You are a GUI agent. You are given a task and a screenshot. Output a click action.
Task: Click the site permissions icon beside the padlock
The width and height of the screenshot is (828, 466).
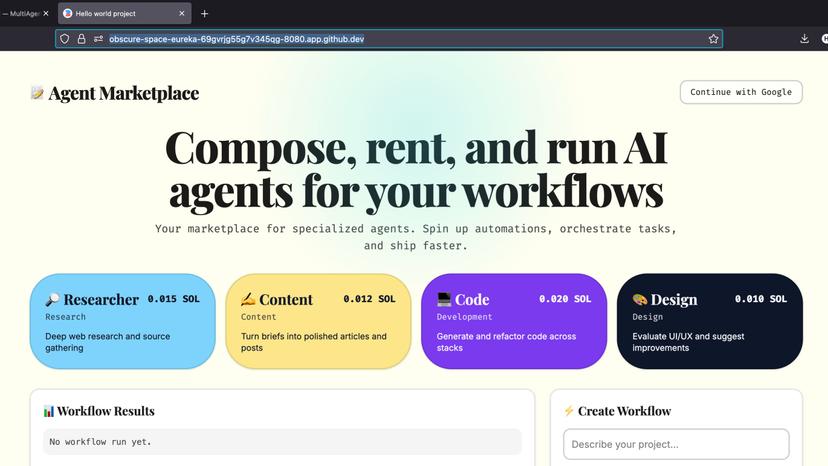tap(98, 39)
